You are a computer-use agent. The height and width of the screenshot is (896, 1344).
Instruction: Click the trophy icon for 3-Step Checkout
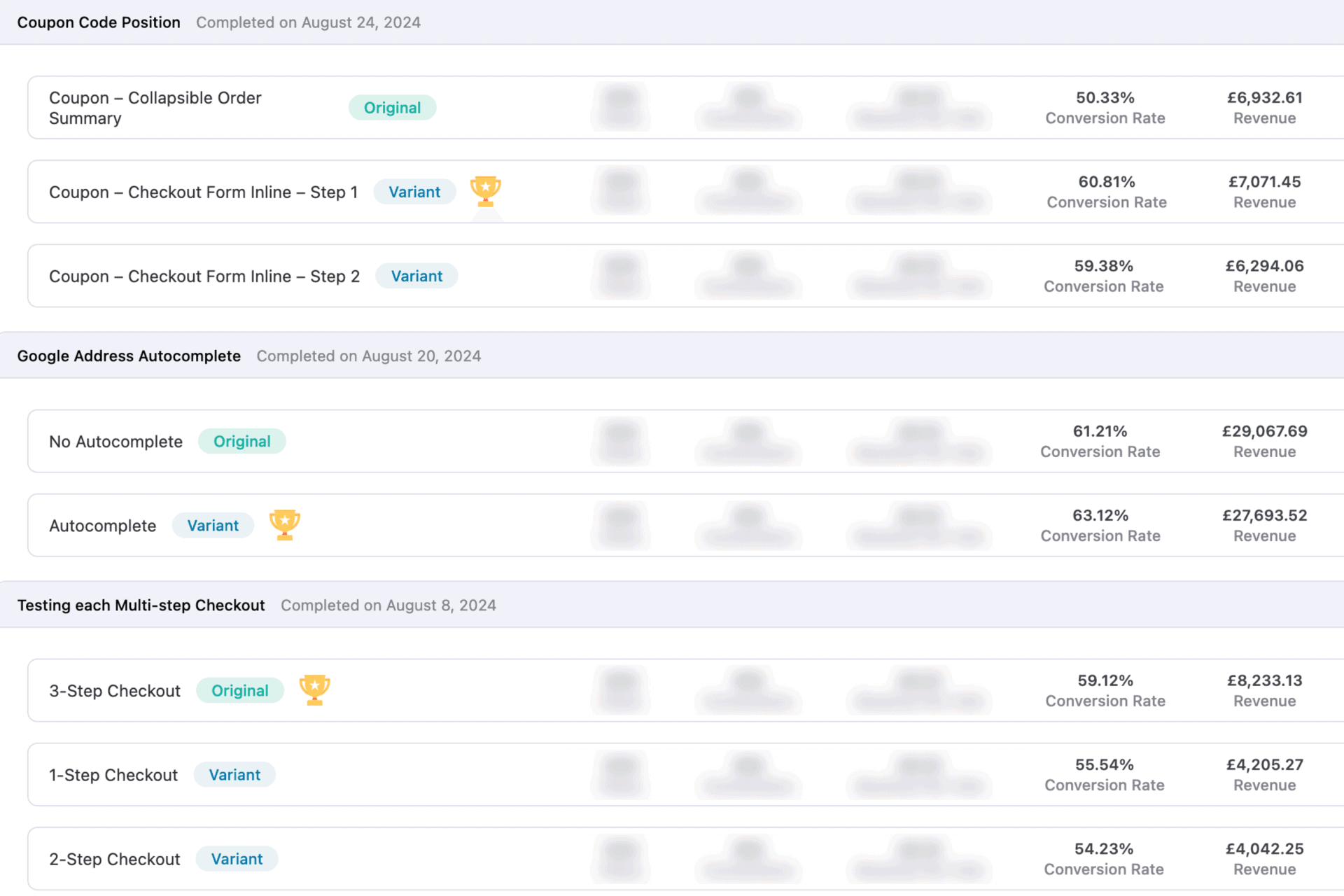click(315, 690)
